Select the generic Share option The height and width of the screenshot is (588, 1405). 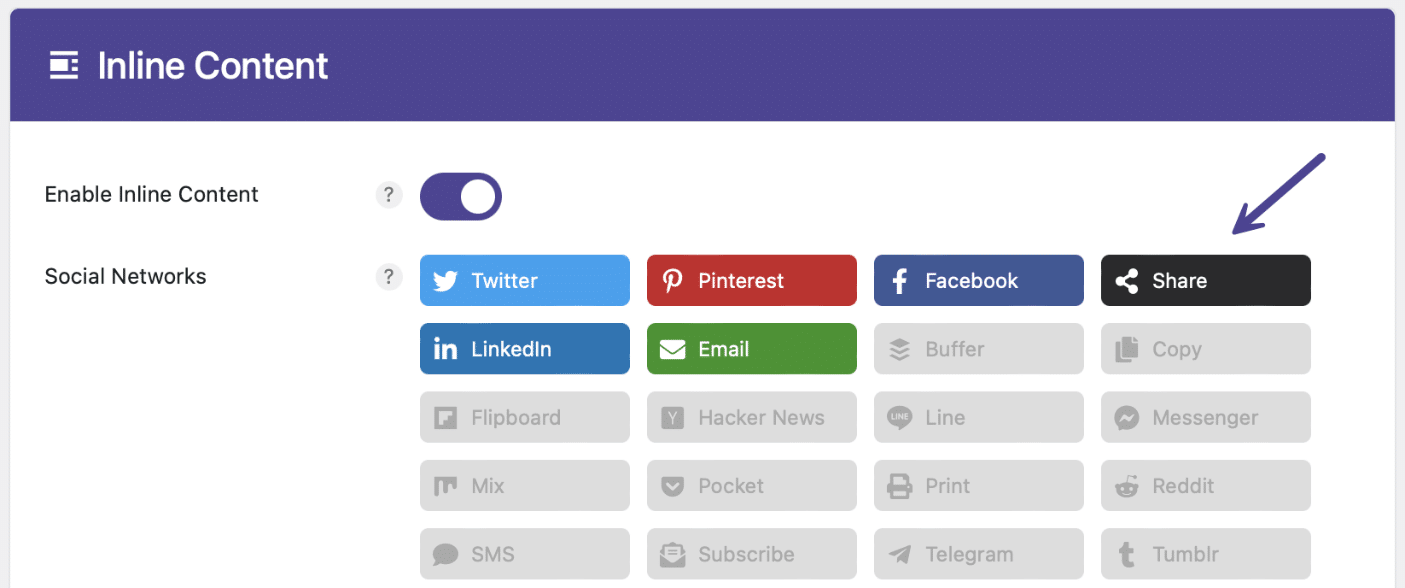[1205, 280]
